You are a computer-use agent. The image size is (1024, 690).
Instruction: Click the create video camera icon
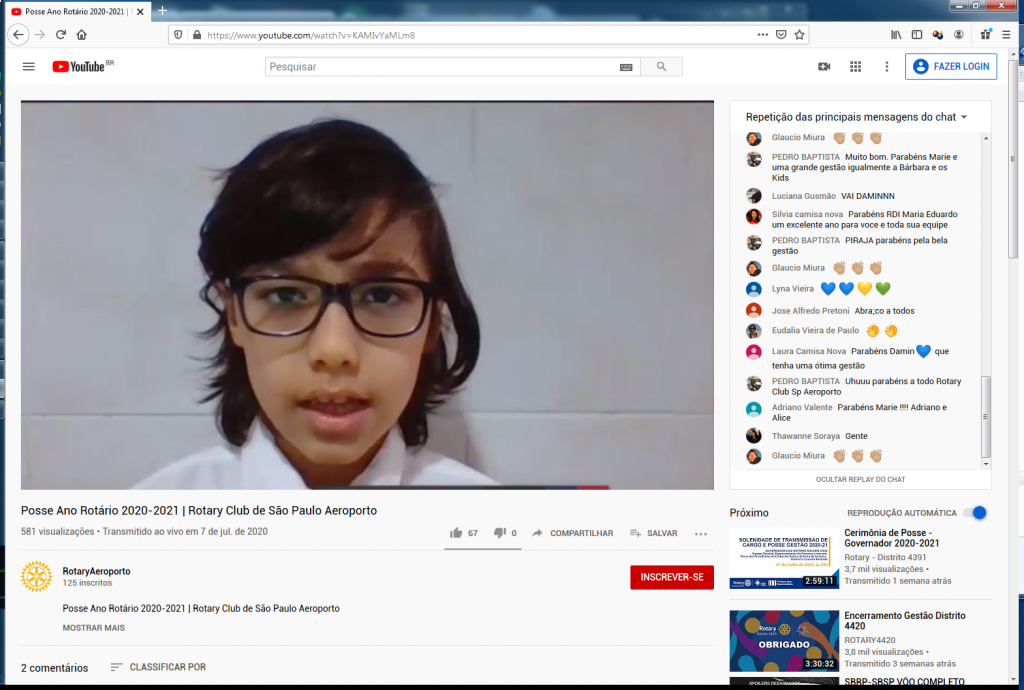tap(824, 67)
